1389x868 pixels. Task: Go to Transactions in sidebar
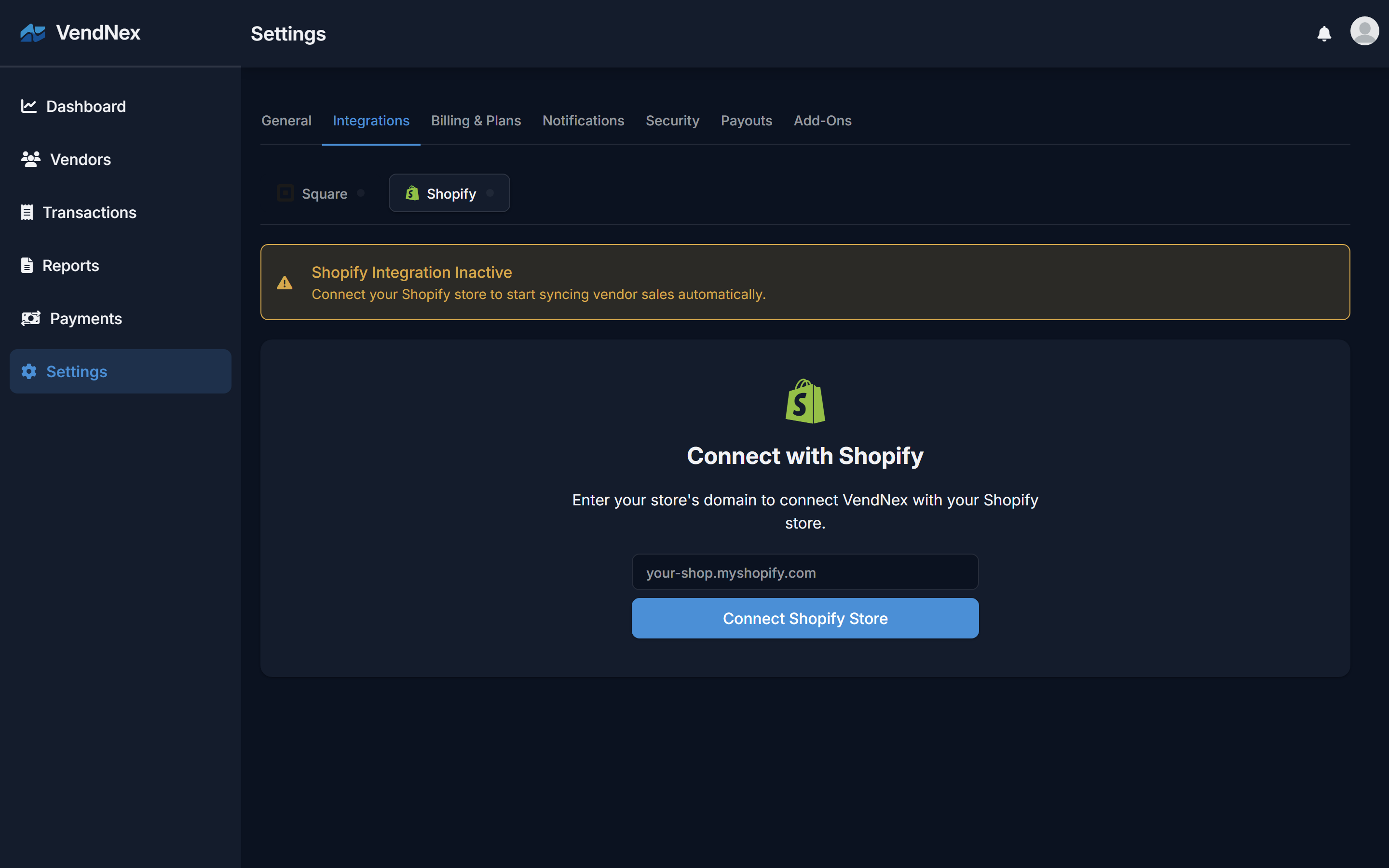point(121,212)
